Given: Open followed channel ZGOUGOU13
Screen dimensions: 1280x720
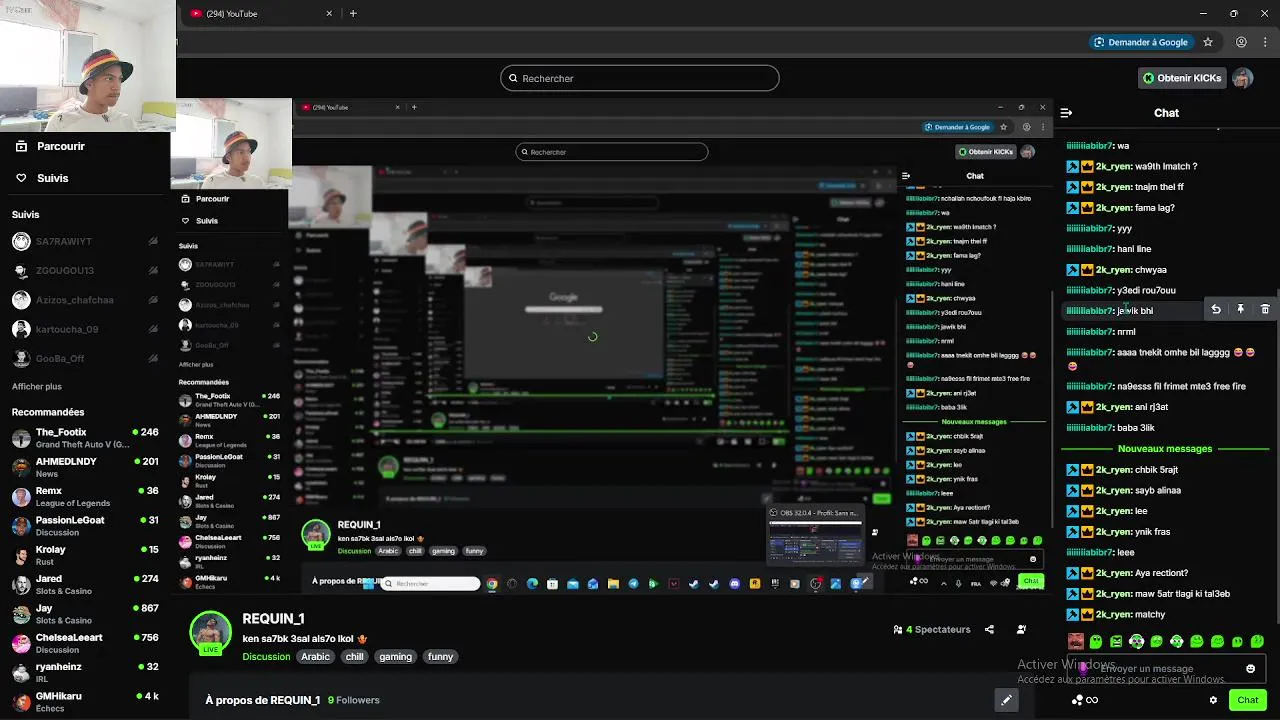Looking at the screenshot, I should point(85,270).
